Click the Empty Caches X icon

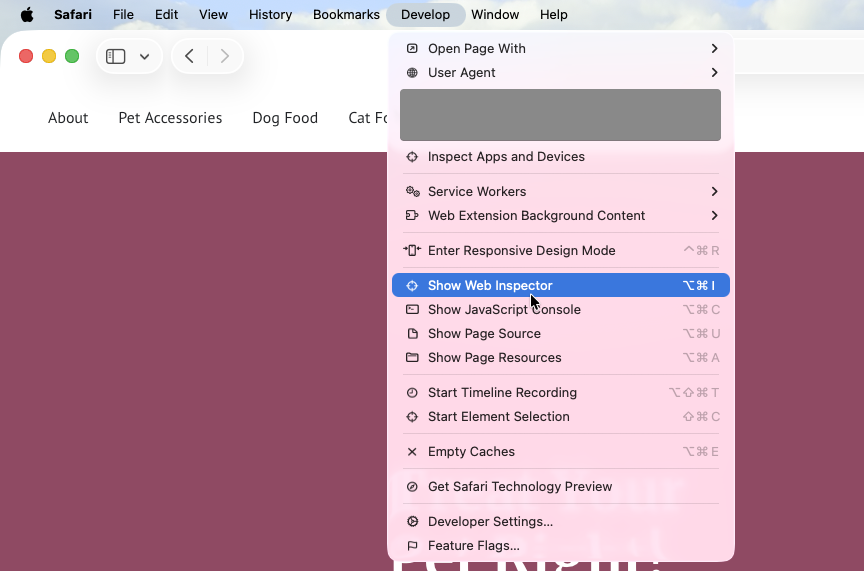click(412, 451)
